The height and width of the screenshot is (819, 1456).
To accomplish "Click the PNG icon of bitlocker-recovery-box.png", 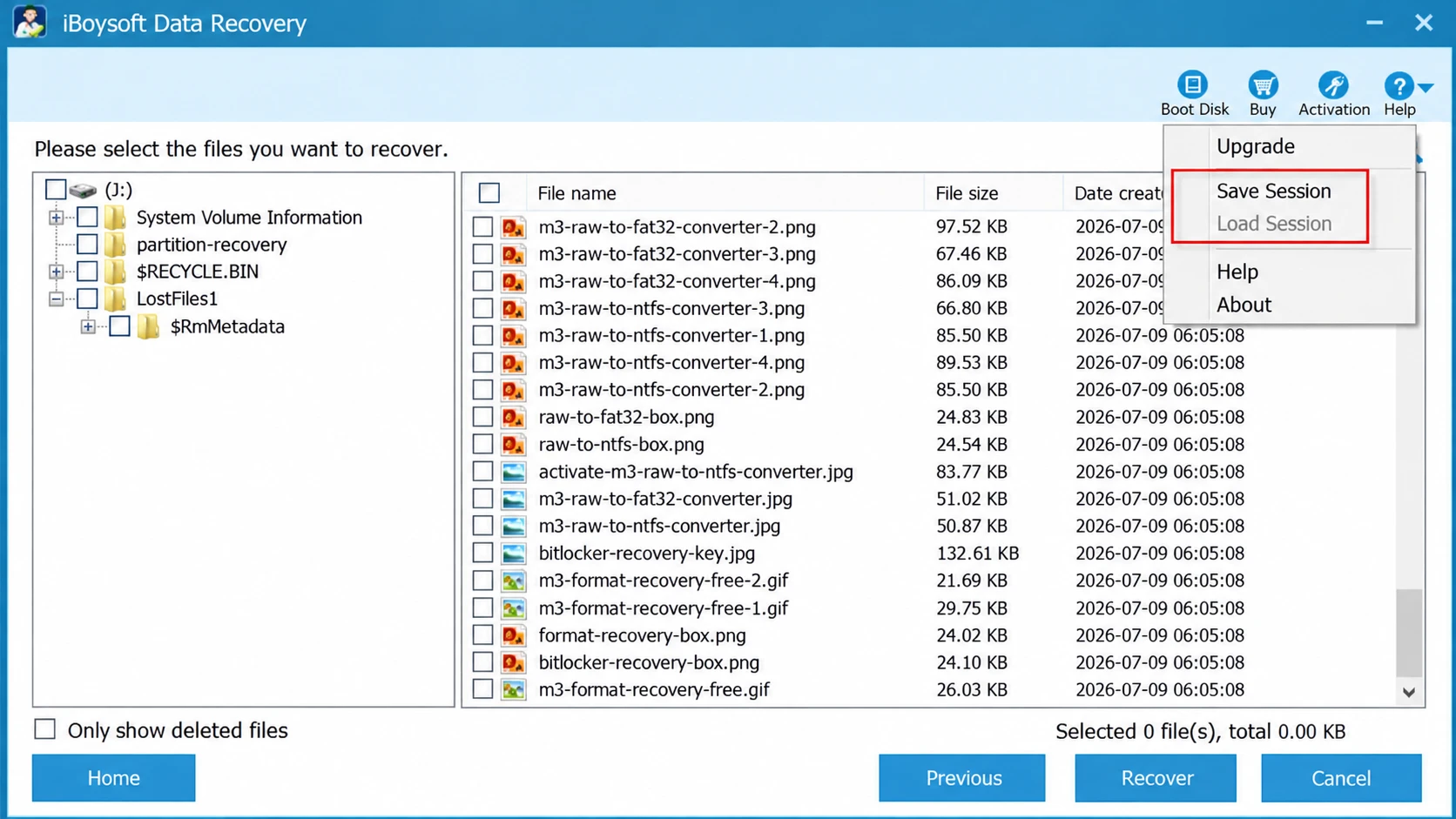I will (514, 662).
